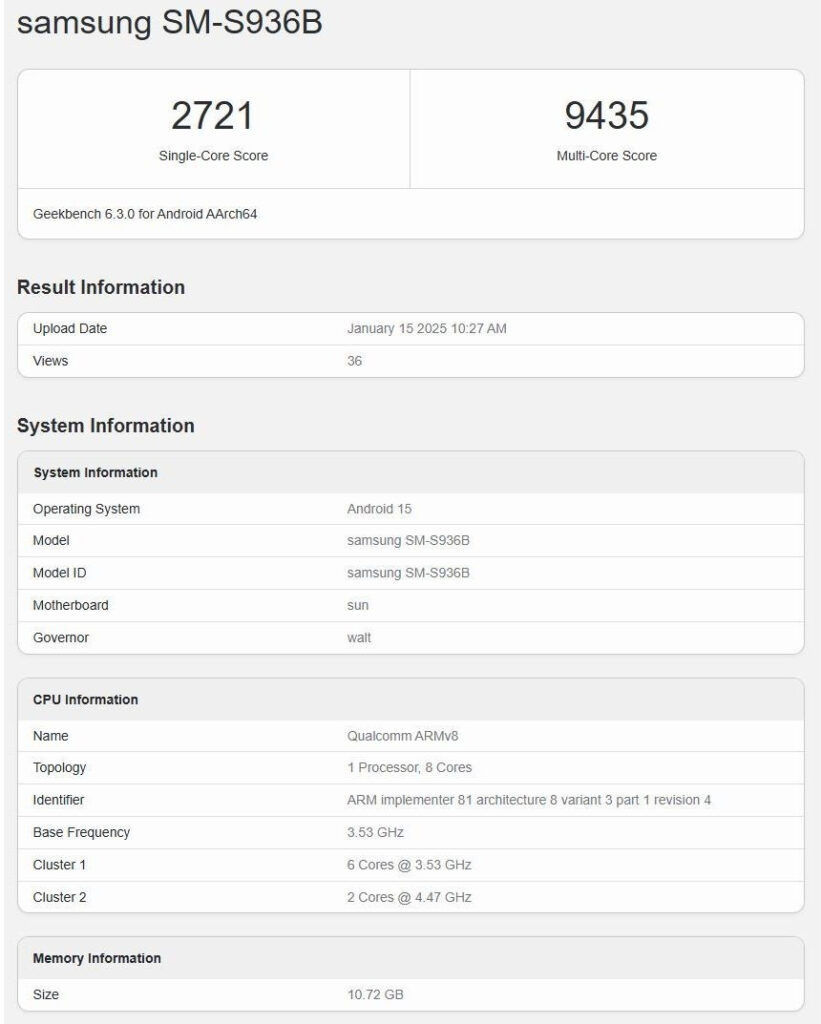Viewport: 821px width, 1024px height.
Task: Select Cluster 2 value 2 Cores @ 4.47 GHz
Action: point(410,897)
